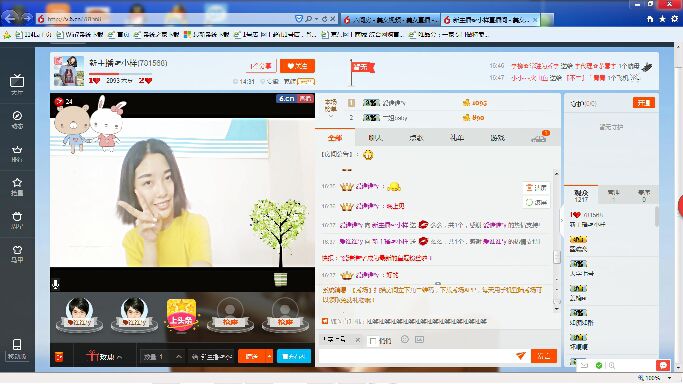Select the second chat tab next to 全部

point(375,138)
